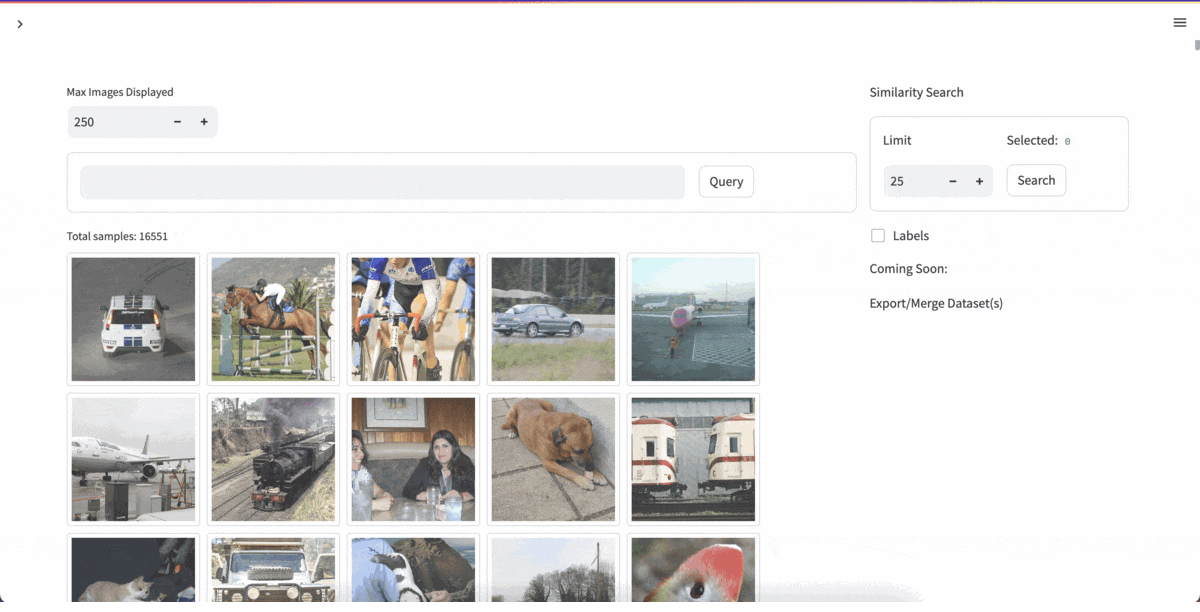The height and width of the screenshot is (612, 1200).
Task: Decrease Max Images Displayed with minus
Action: [x=177, y=122]
